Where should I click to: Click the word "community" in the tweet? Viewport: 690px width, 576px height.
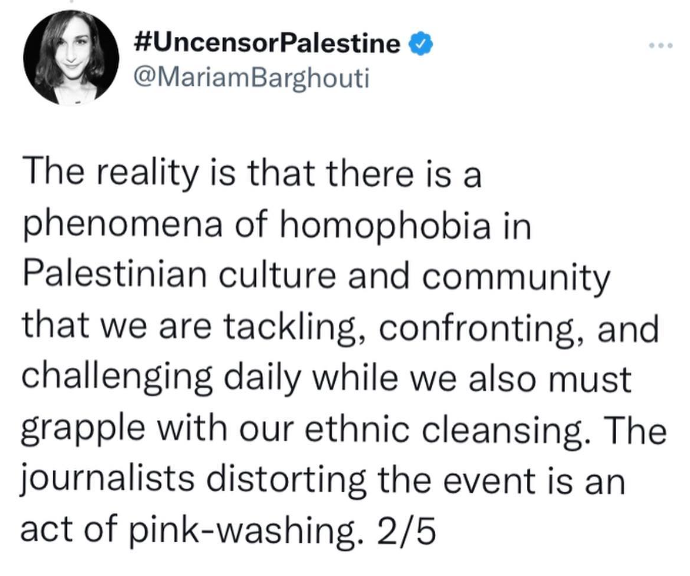click(516, 278)
